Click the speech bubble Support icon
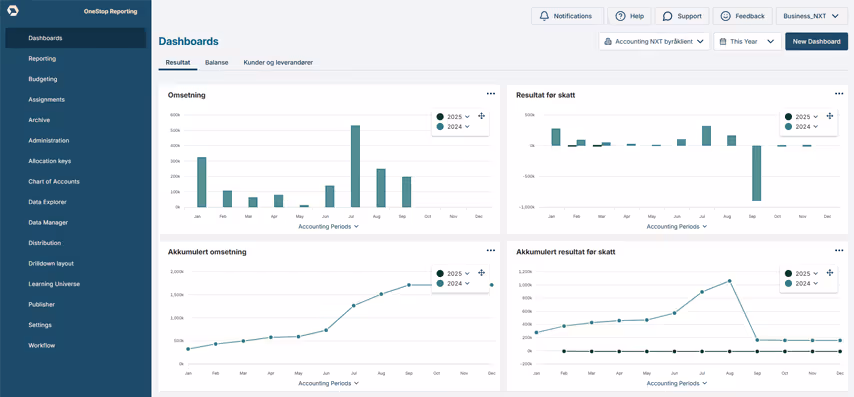 pos(667,16)
